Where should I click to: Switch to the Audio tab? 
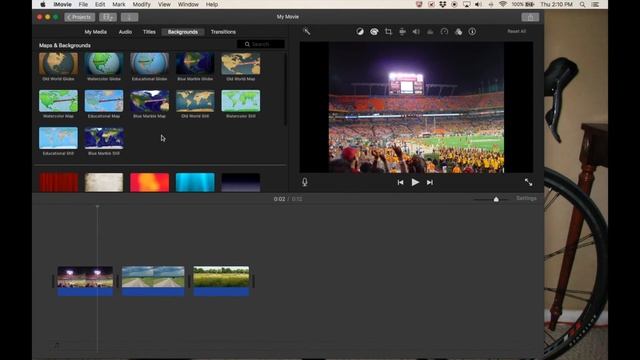tap(125, 32)
